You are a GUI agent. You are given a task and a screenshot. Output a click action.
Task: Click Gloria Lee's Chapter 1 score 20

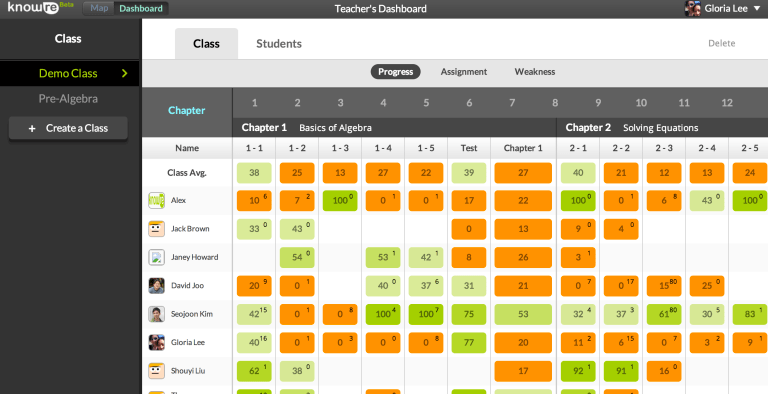pos(523,343)
